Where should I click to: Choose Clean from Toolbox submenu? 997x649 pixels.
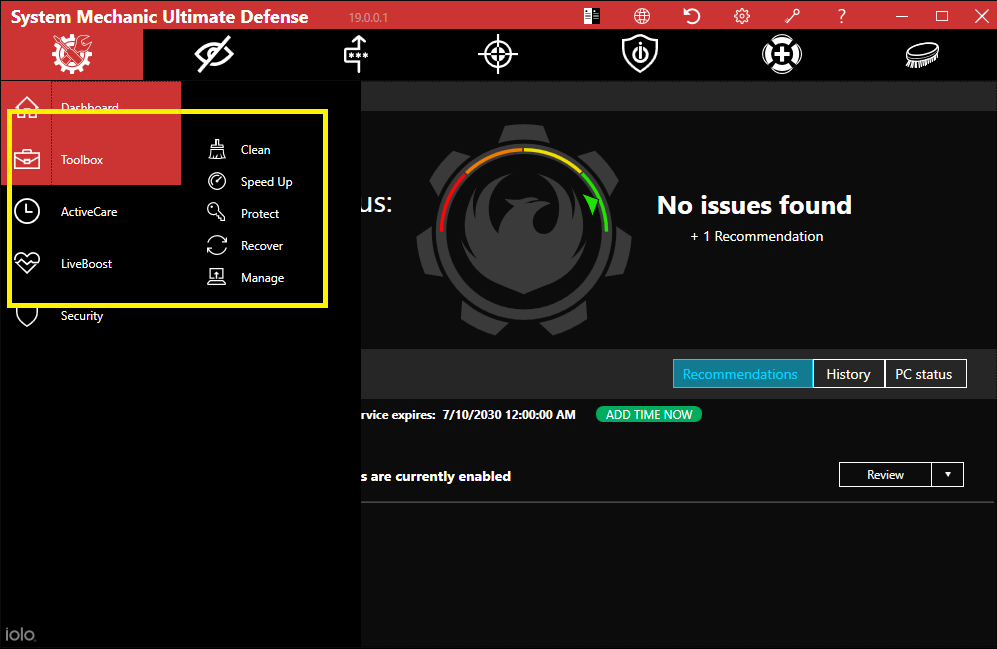click(256, 150)
